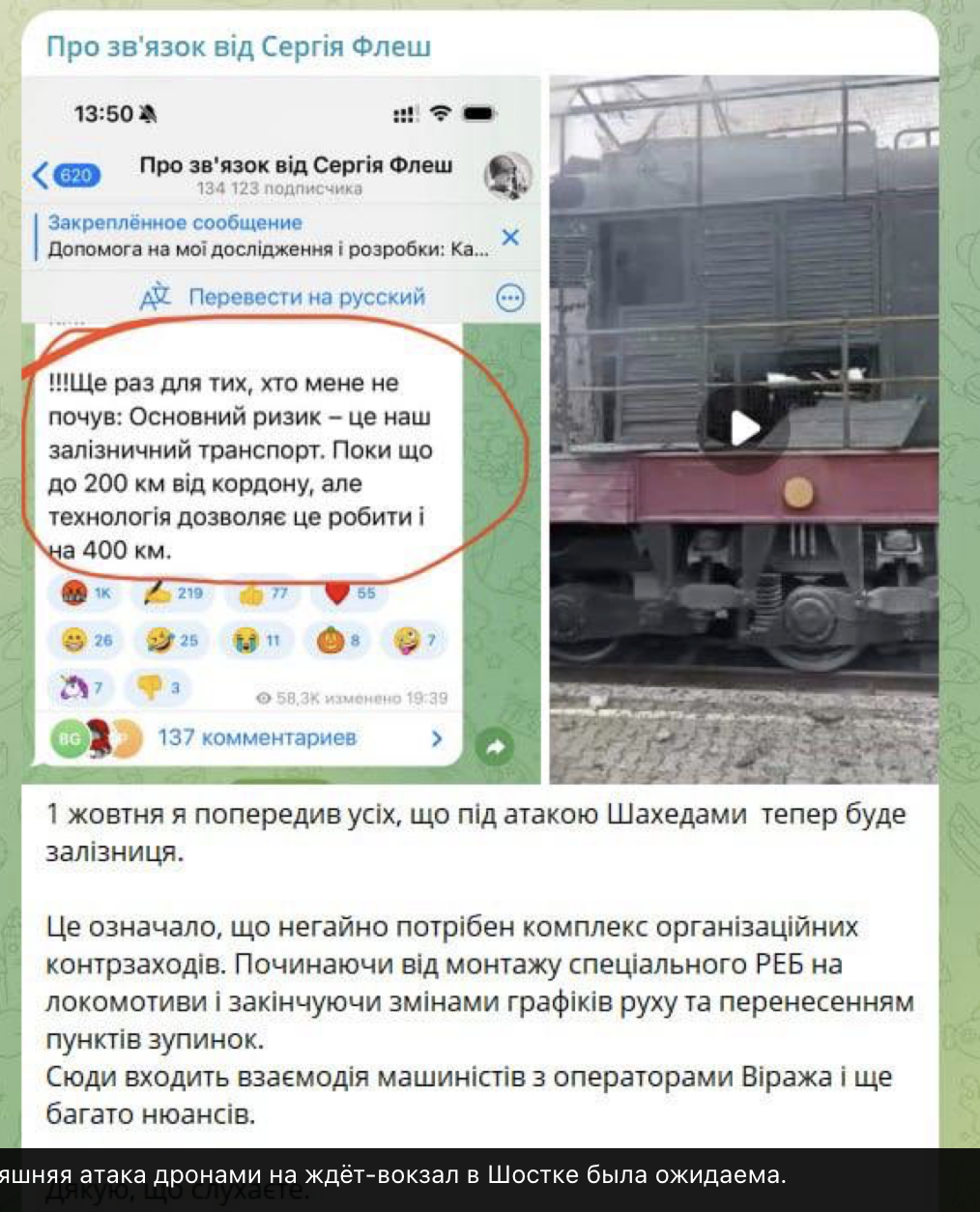
Task: Tap the red heart 55 reaction
Action: pyautogui.click(x=349, y=592)
